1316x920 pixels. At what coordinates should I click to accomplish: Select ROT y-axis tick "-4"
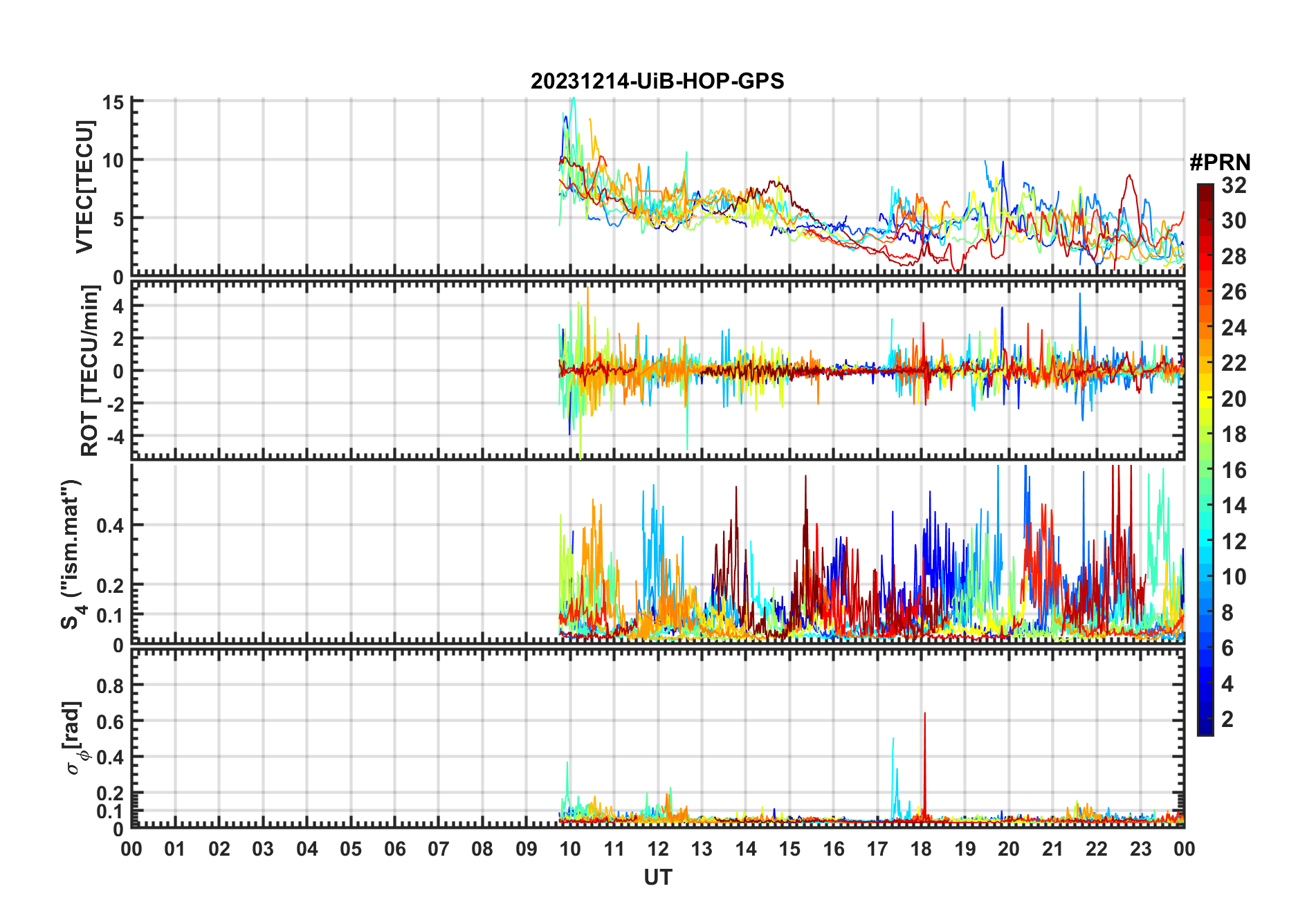point(115,437)
